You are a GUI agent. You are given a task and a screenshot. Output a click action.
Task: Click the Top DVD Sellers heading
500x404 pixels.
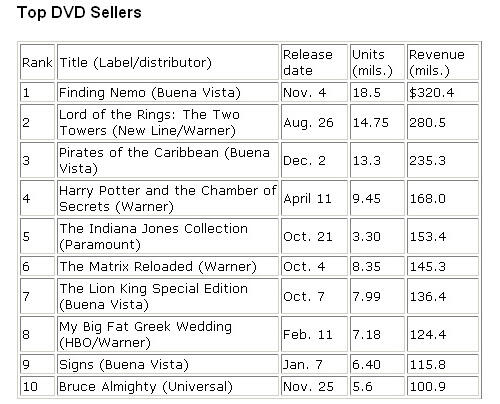click(x=79, y=13)
